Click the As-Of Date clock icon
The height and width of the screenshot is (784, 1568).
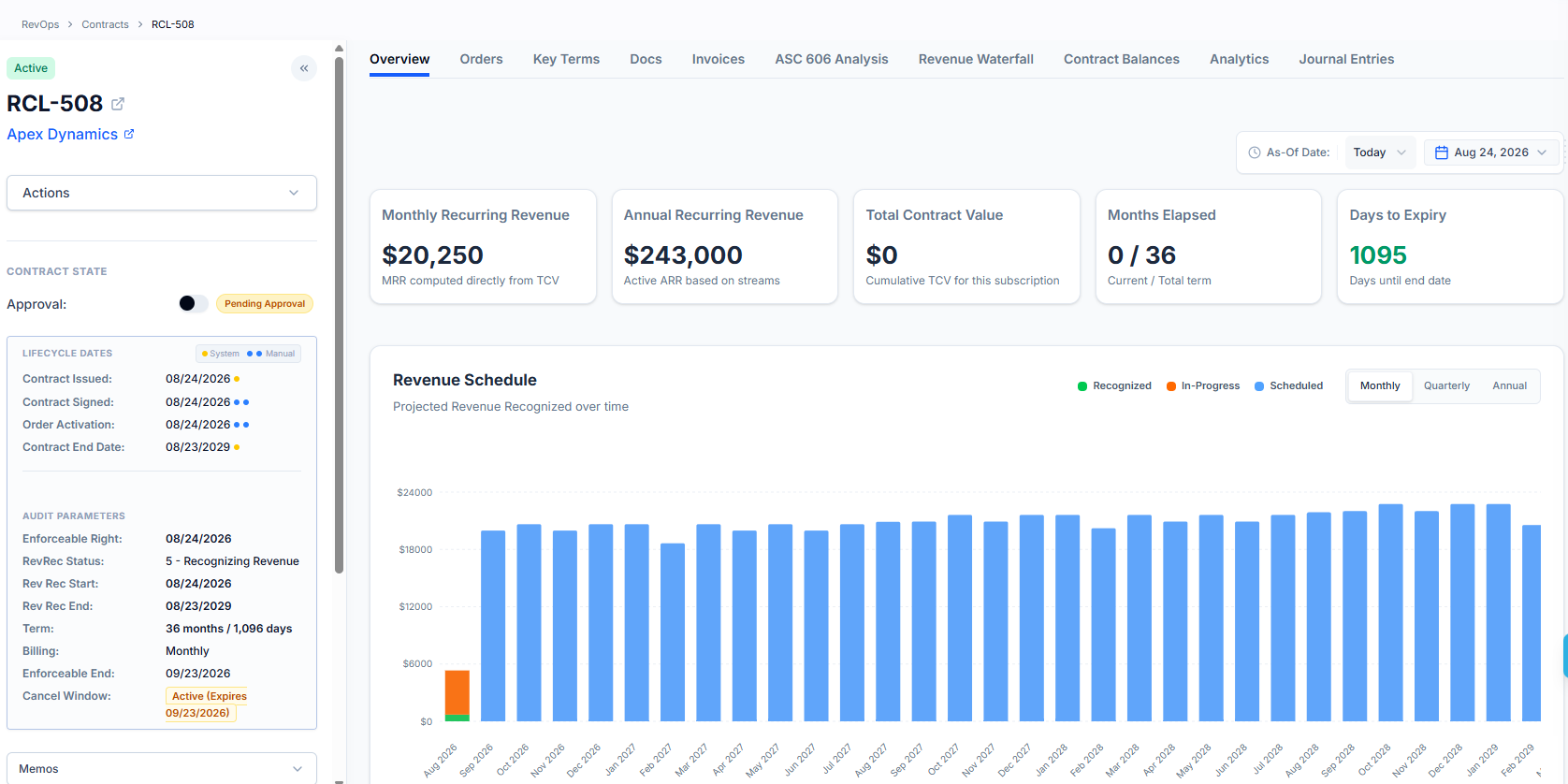(x=1255, y=152)
